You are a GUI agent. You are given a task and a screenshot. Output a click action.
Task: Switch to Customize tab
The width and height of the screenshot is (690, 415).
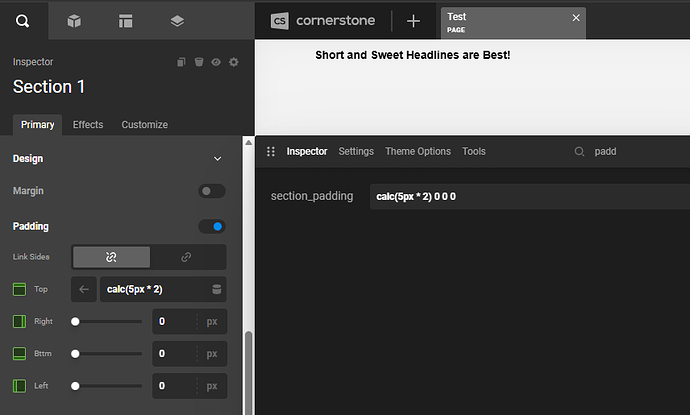(x=144, y=125)
